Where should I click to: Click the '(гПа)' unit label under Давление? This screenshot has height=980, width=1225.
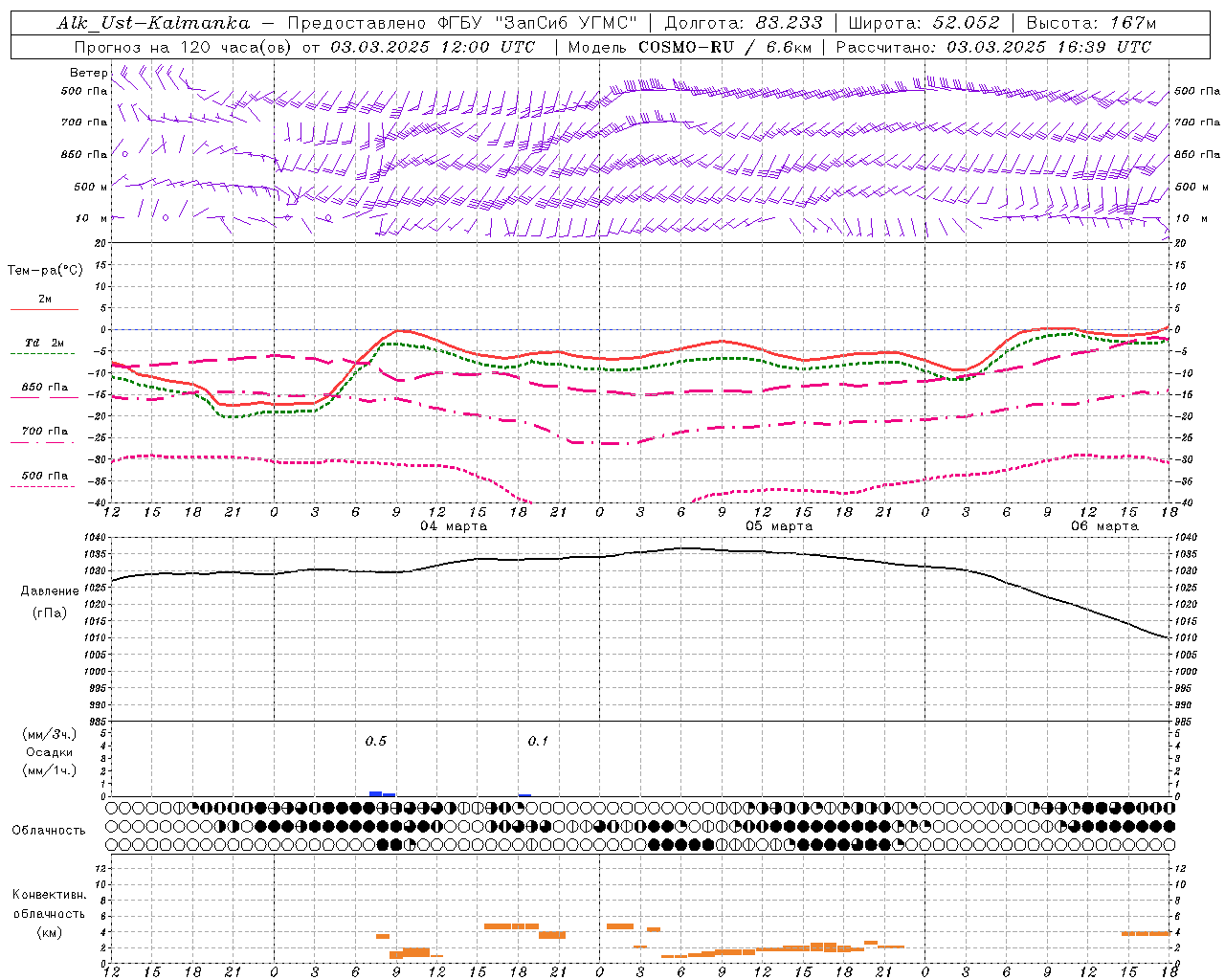(x=50, y=613)
